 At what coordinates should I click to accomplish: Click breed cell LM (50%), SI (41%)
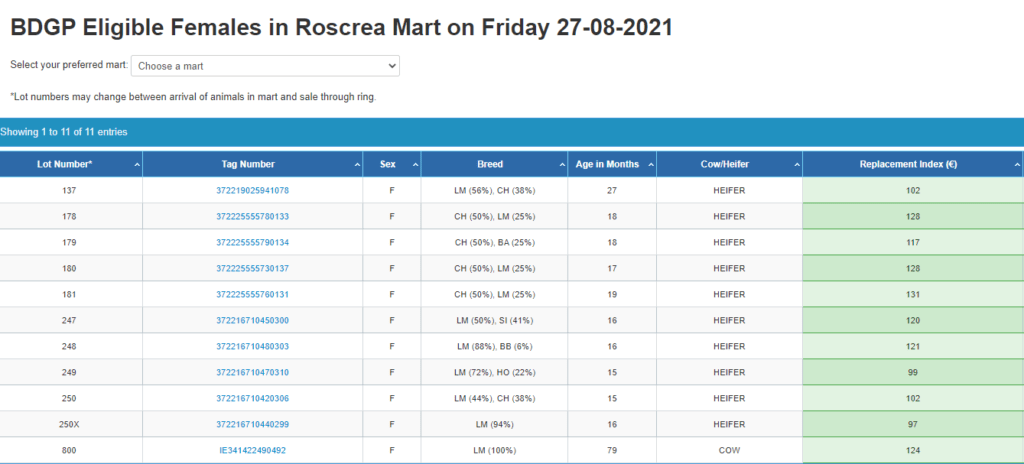pos(494,320)
